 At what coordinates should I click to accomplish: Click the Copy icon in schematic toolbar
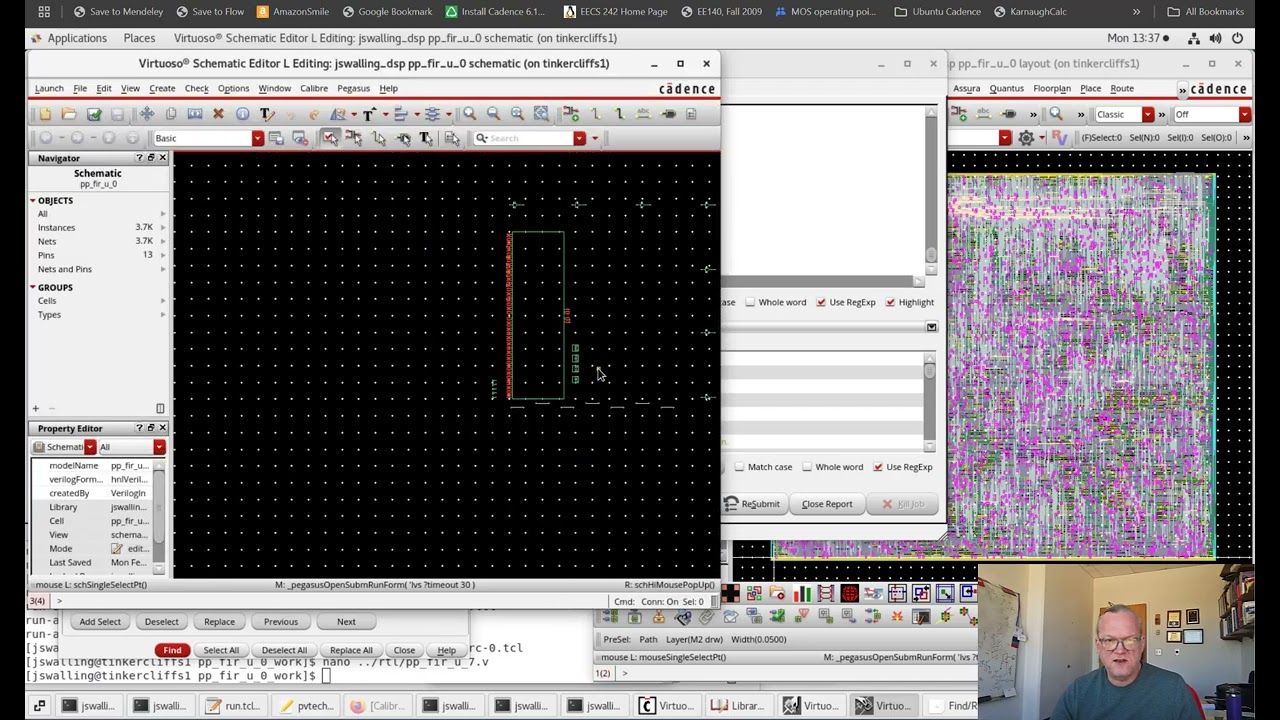[171, 113]
